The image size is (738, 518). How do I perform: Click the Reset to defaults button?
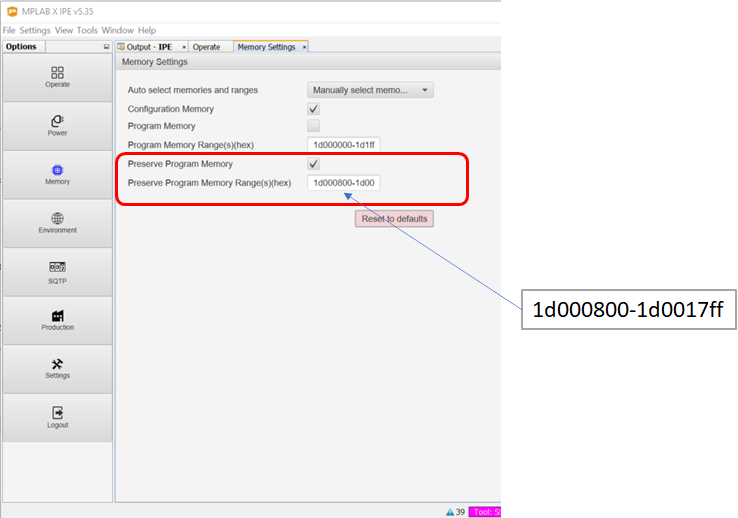pos(394,219)
